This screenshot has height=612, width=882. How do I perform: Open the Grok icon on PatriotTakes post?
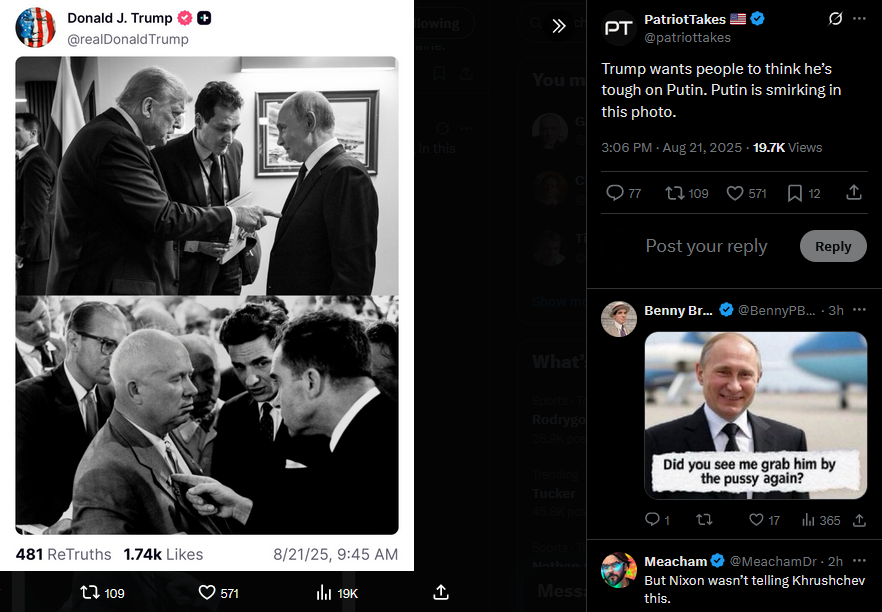tap(836, 19)
